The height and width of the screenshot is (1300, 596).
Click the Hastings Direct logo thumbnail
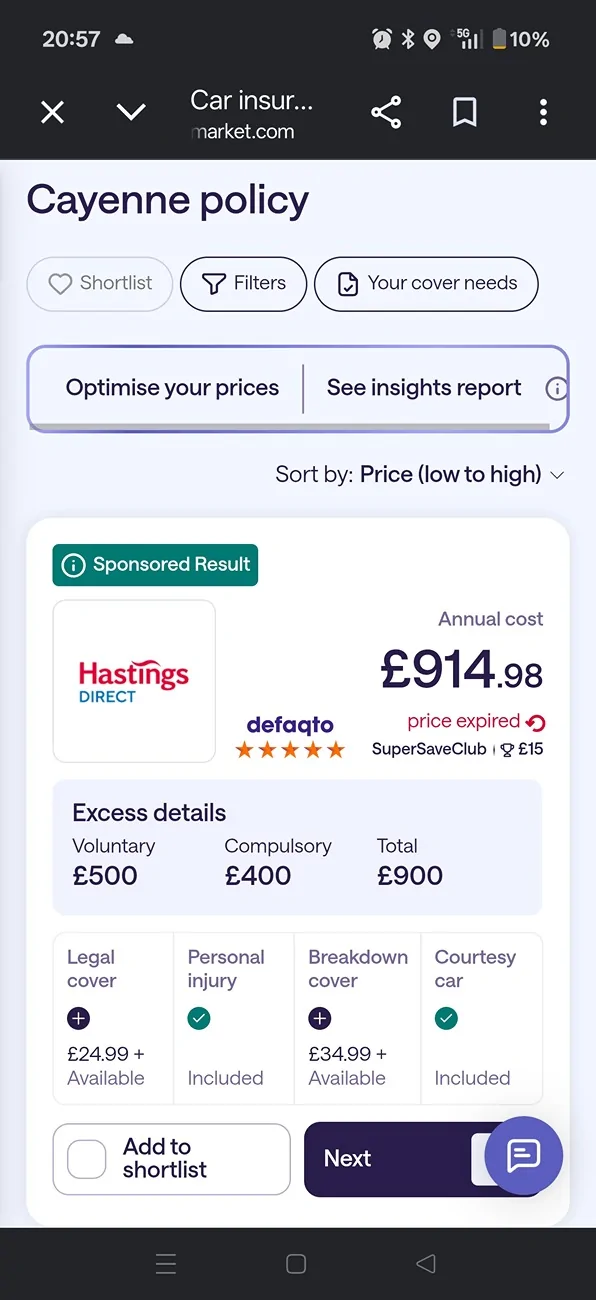[x=134, y=681]
